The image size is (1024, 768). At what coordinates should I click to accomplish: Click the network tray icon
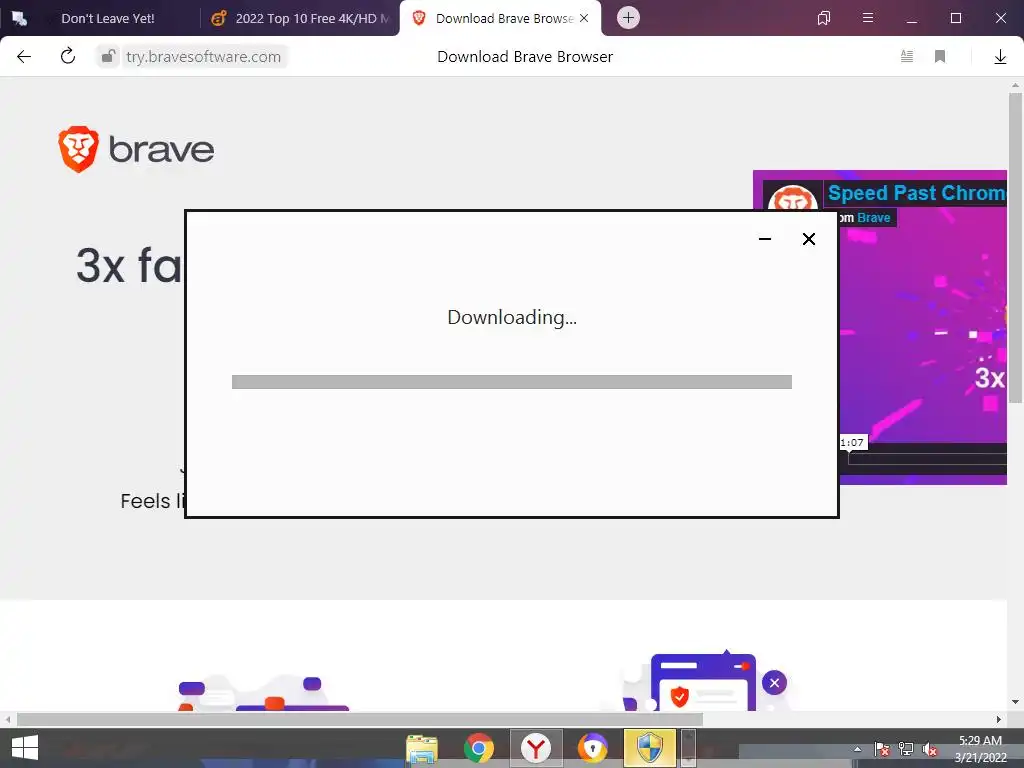[x=906, y=749]
